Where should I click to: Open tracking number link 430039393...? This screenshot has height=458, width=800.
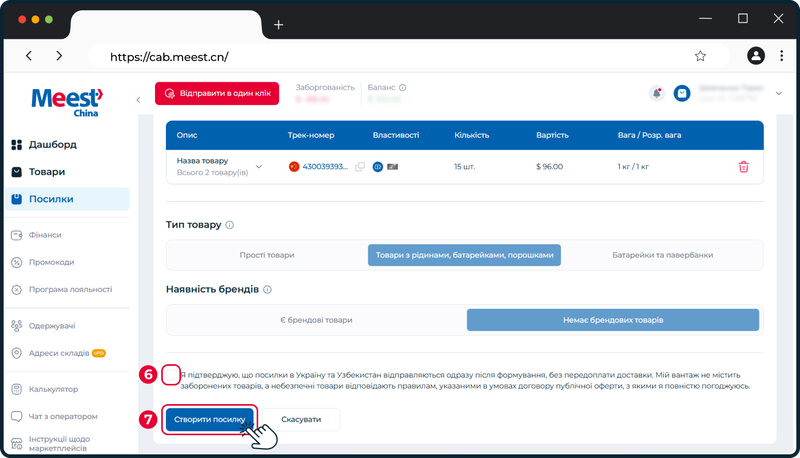click(x=325, y=166)
